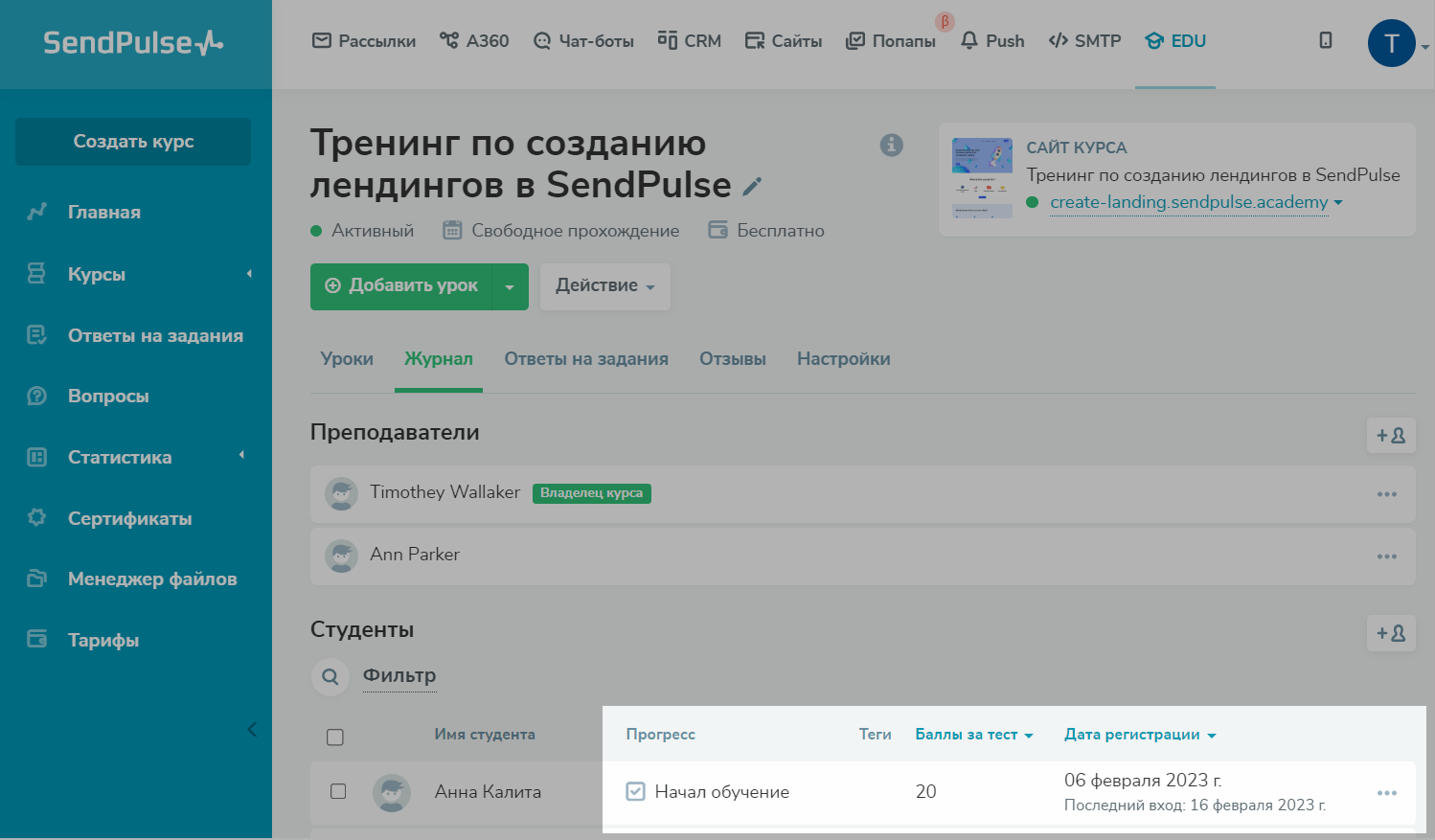Switch to Журнал tab
The height and width of the screenshot is (840, 1435).
tap(439, 359)
